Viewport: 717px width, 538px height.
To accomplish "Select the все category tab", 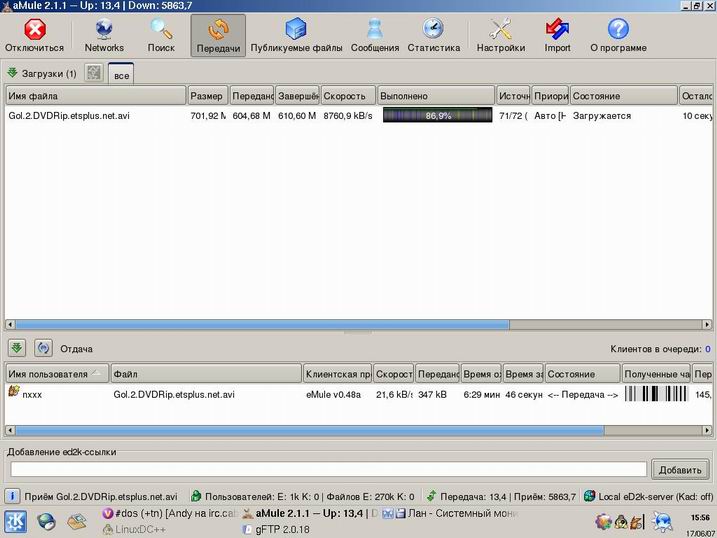I will [x=121, y=75].
